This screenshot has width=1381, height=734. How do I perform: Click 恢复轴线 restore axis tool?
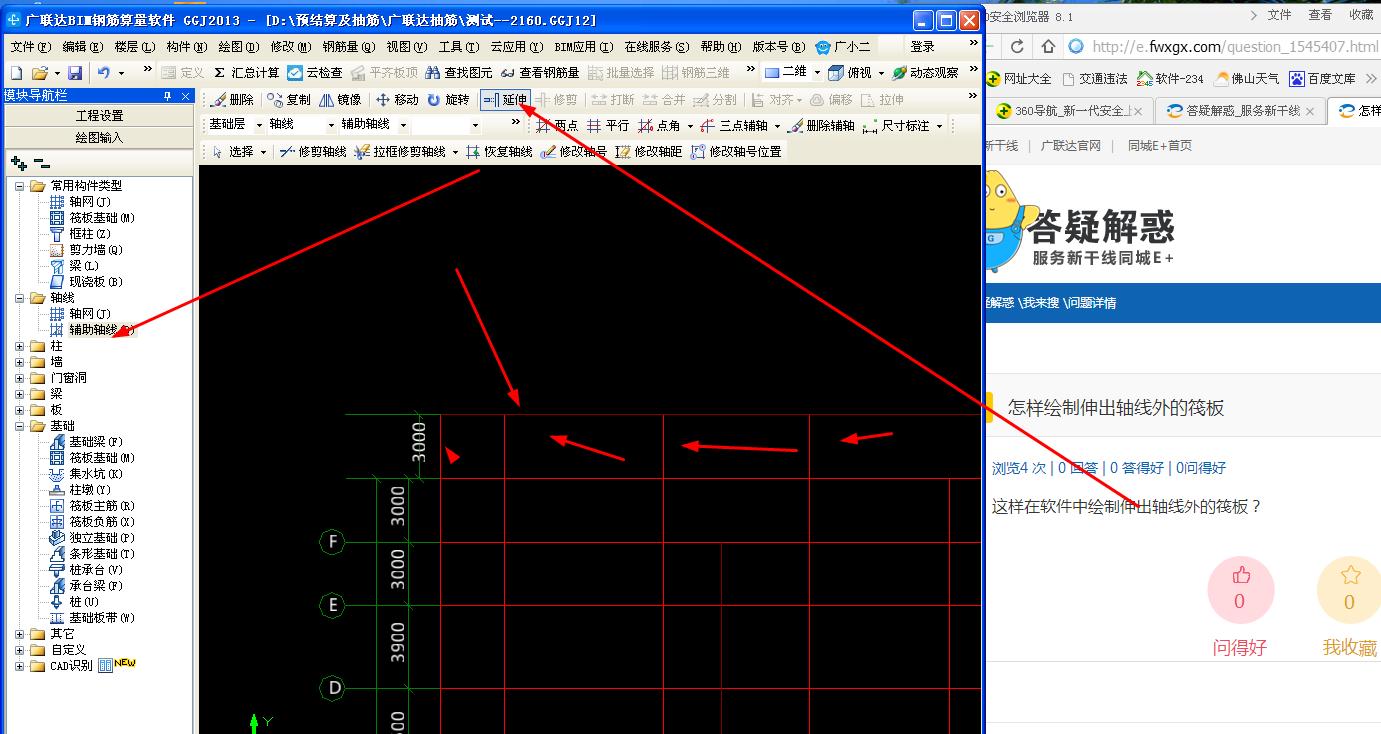[499, 152]
